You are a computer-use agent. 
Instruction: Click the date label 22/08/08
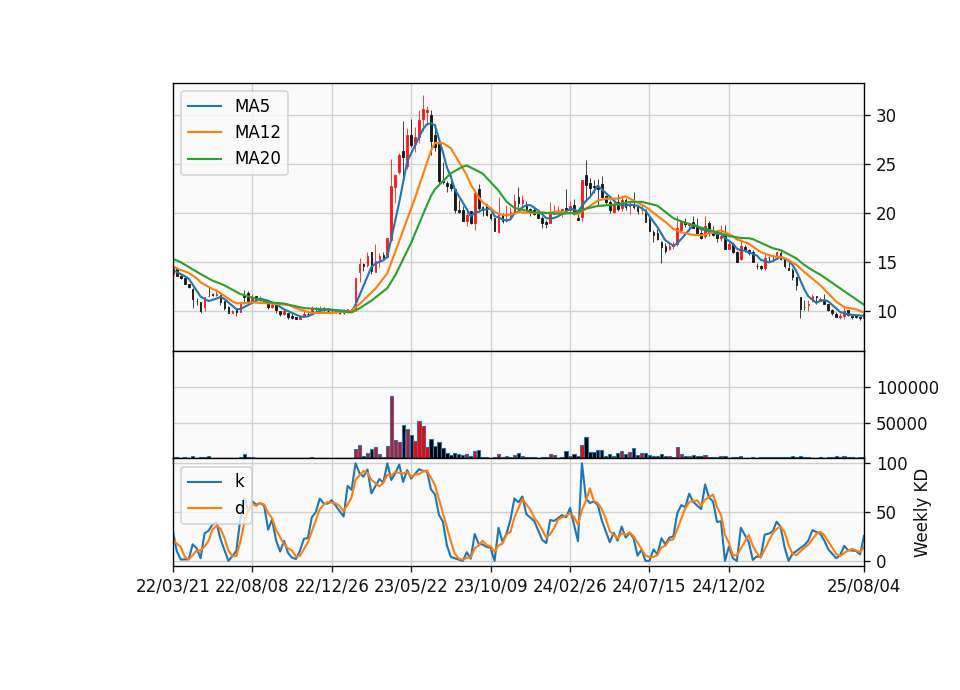pos(252,586)
